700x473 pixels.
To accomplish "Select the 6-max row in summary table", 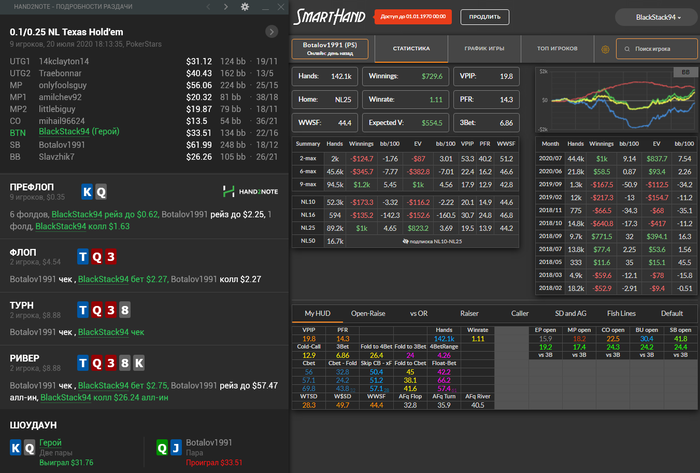I will 405,172.
